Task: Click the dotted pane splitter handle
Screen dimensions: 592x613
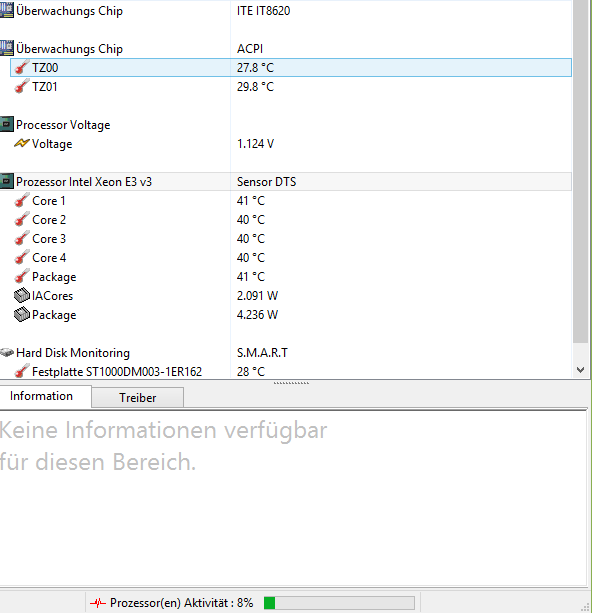Action: pos(291,383)
